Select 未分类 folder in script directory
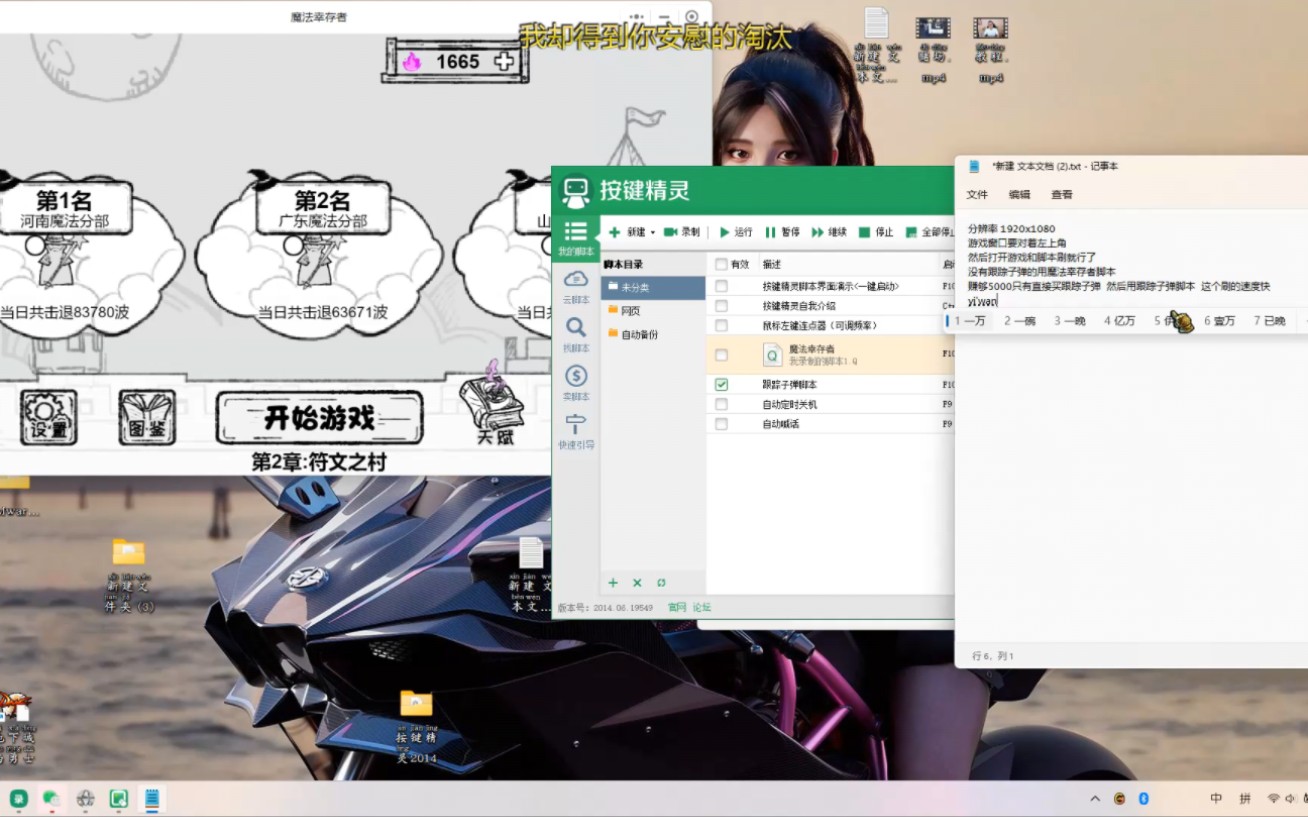 click(653, 287)
